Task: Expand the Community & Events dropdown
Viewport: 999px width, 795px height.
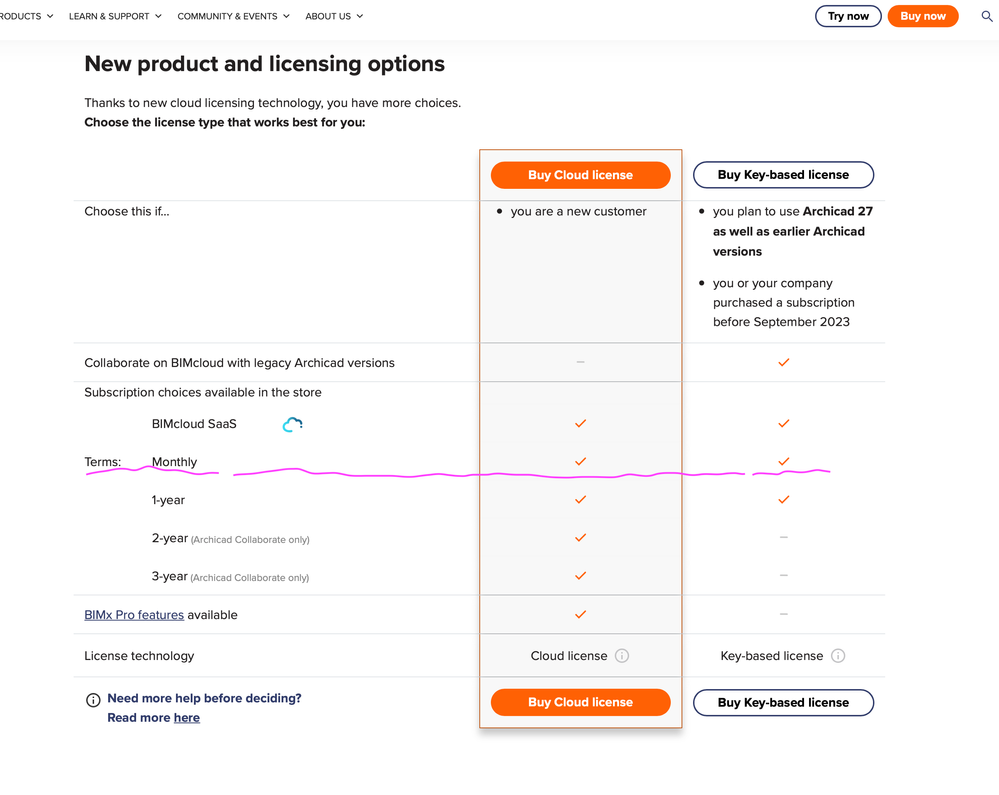Action: pos(233,16)
